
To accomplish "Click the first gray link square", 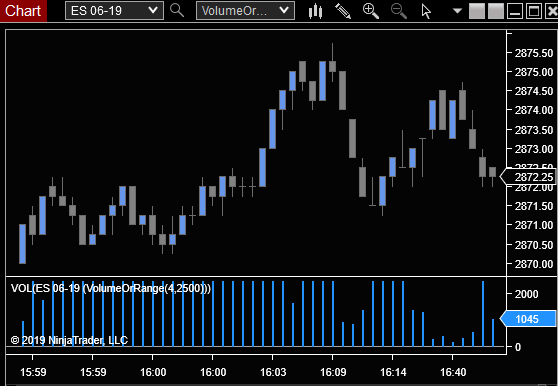I will tap(477, 11).
